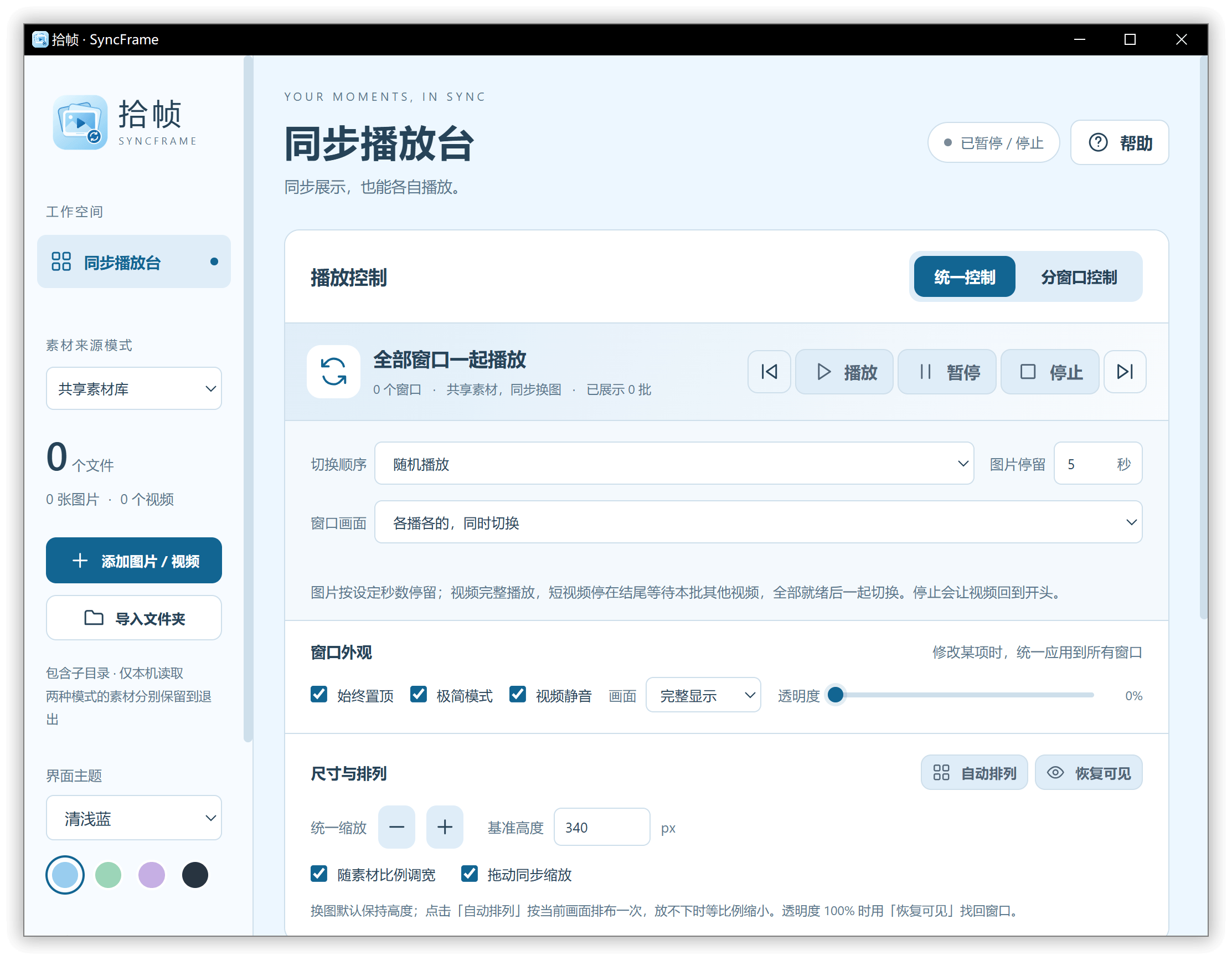Click the 自动排列 button
This screenshot has height=960, width=1232.
point(974,773)
